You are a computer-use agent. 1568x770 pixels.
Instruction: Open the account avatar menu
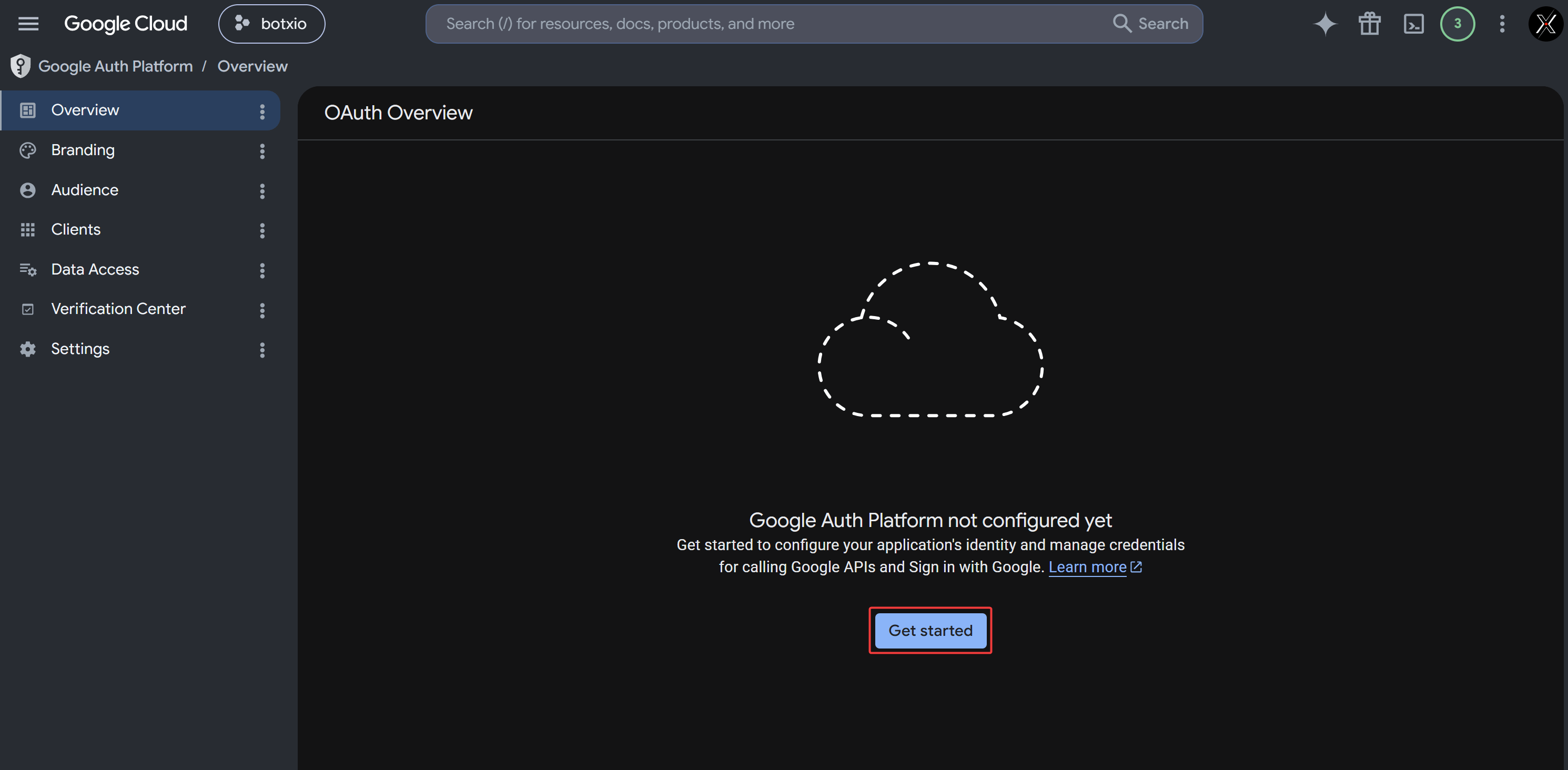(x=1546, y=24)
